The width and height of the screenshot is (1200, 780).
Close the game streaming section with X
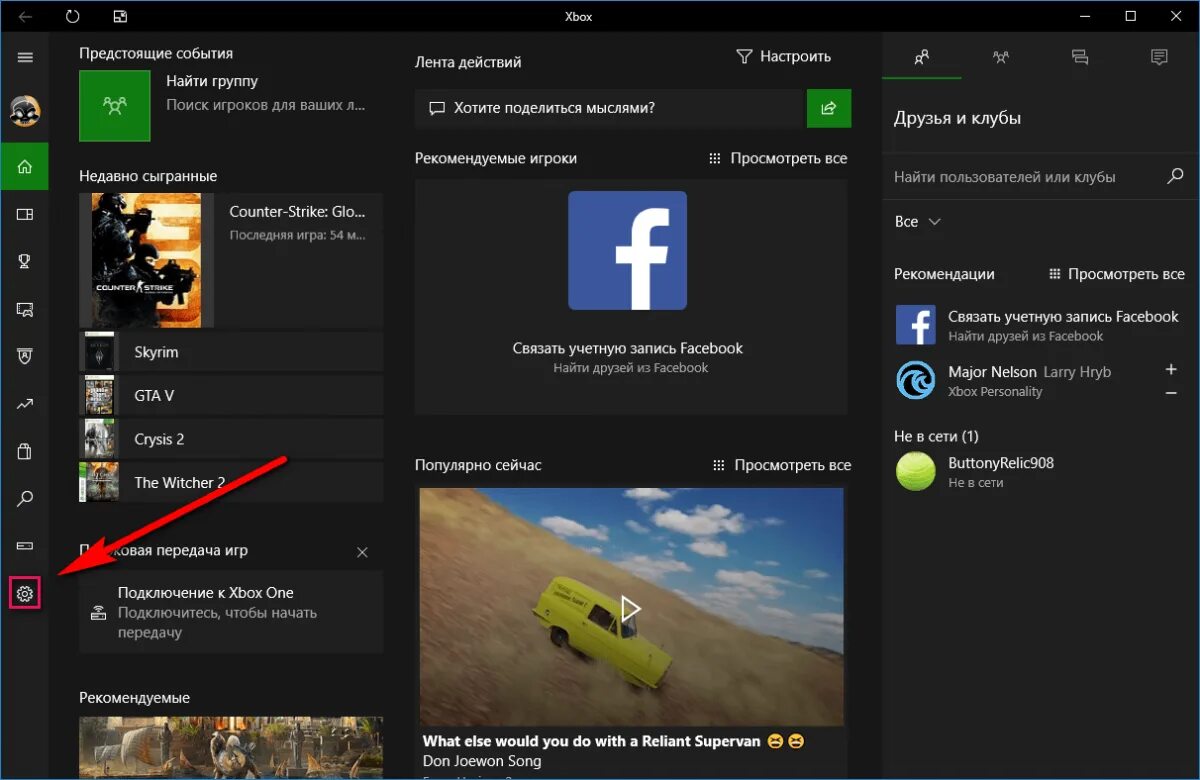pyautogui.click(x=362, y=552)
